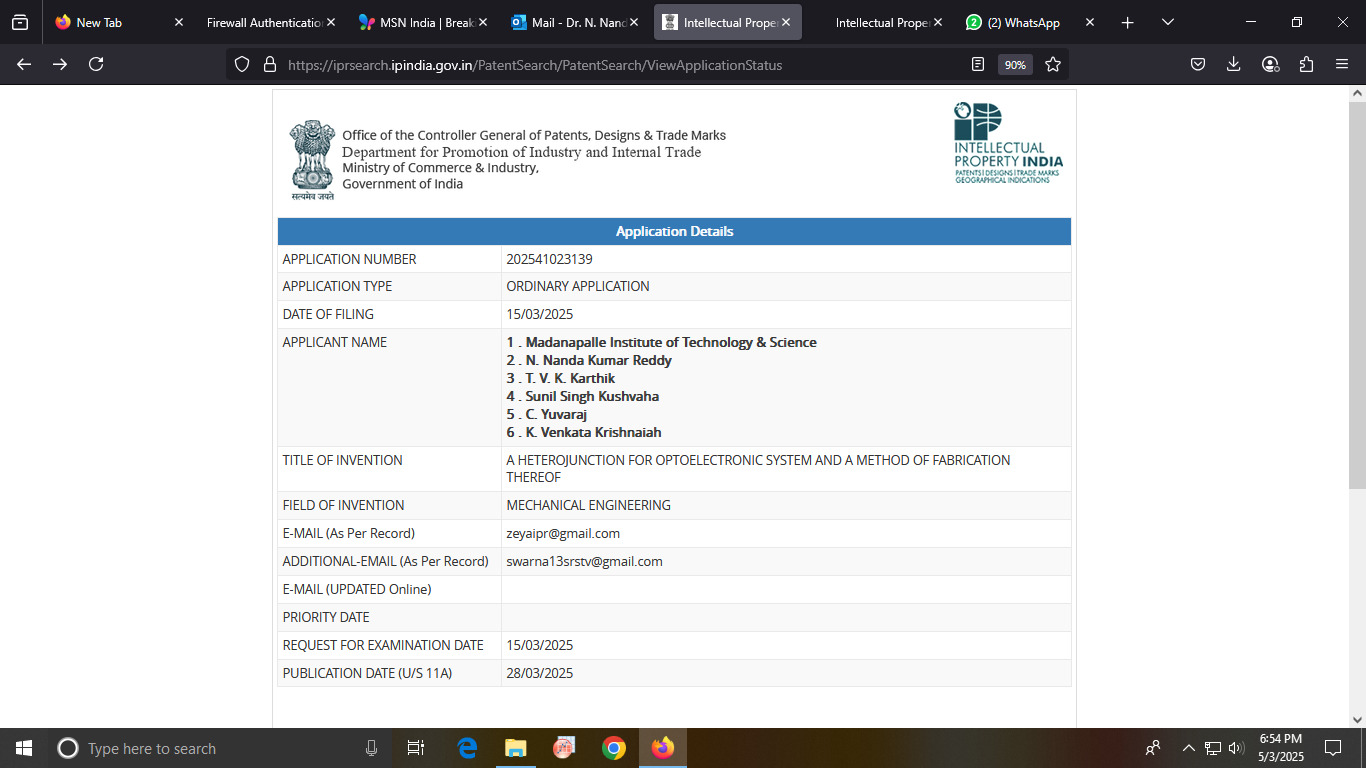The width and height of the screenshot is (1366, 768).
Task: Open a new tab with plus button
Action: 1127,22
